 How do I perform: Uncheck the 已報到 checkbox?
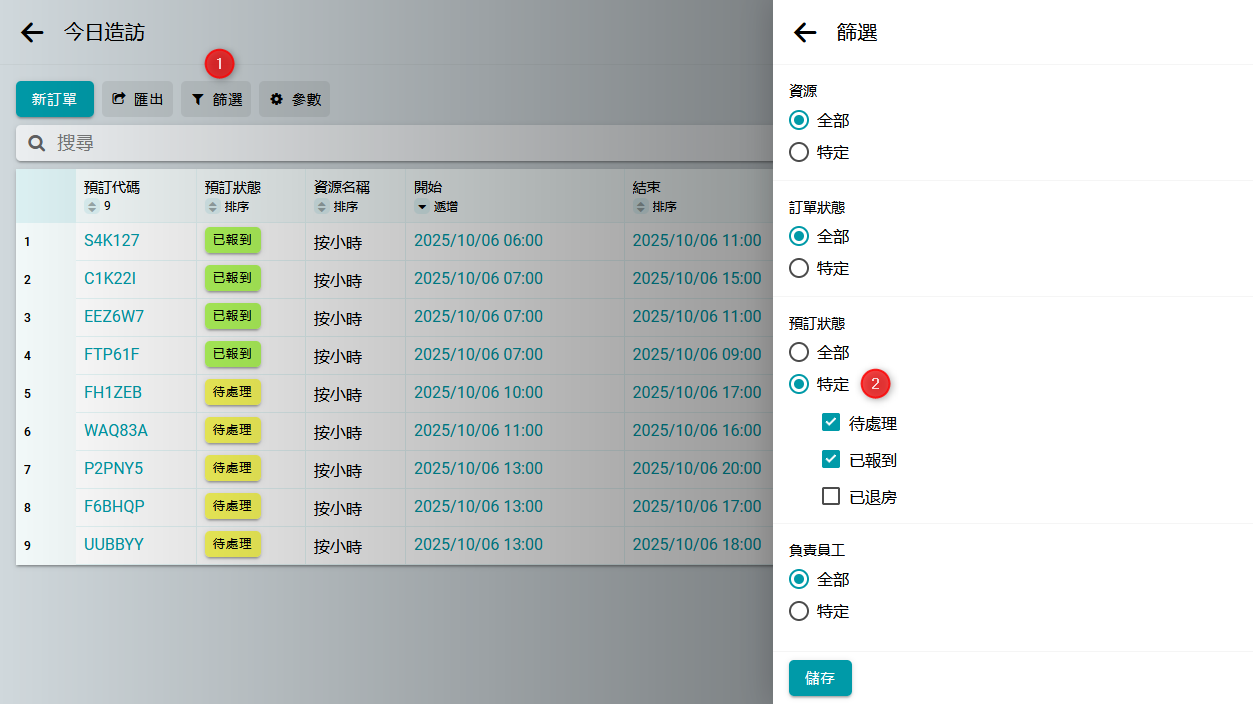(x=830, y=459)
